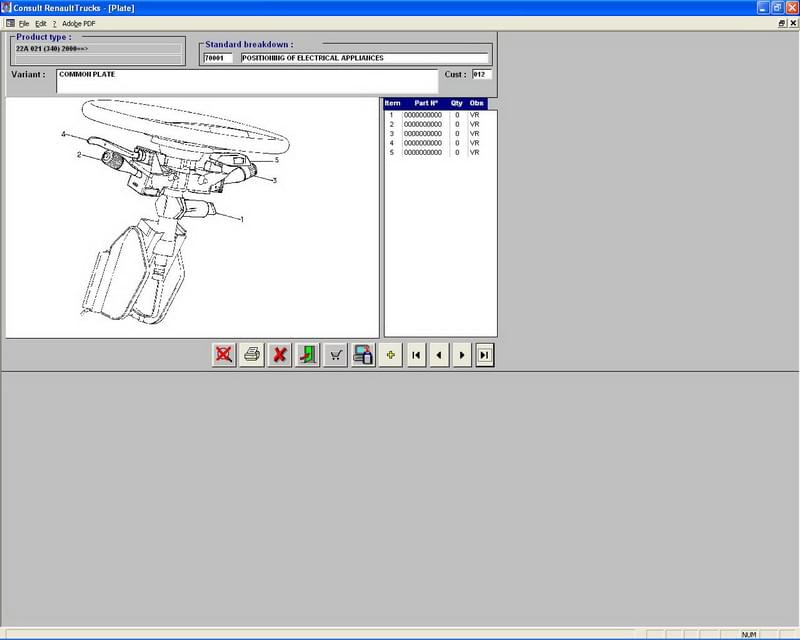This screenshot has width=800, height=640.
Task: Click callout number 5 on the diagram
Action: tap(277, 160)
